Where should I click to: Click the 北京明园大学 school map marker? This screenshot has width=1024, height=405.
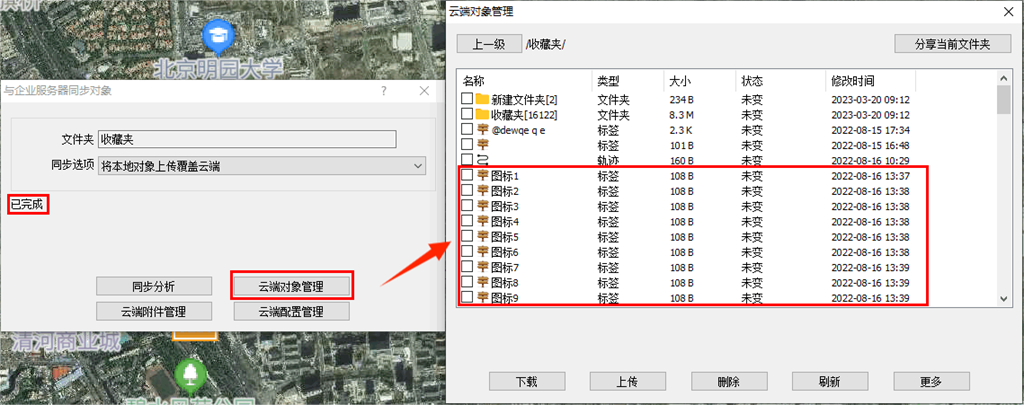coord(216,36)
